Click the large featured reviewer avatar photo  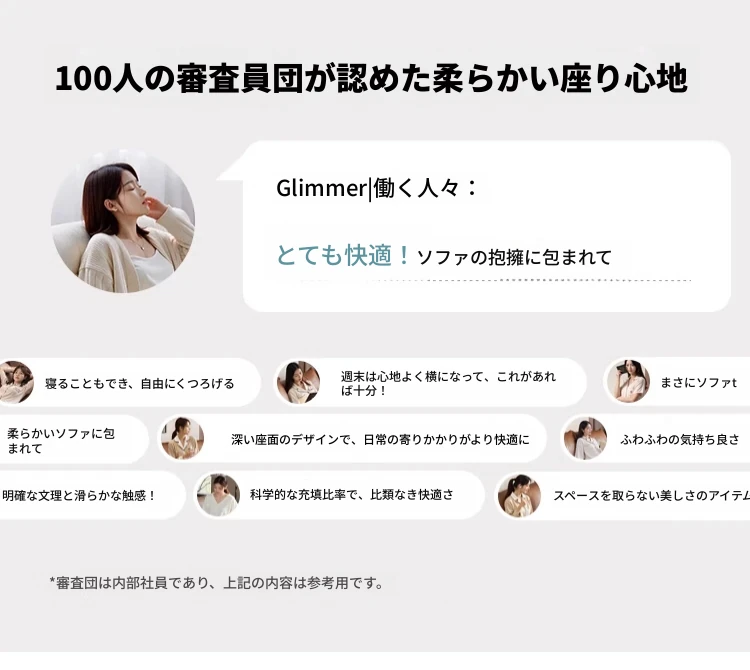coord(123,221)
